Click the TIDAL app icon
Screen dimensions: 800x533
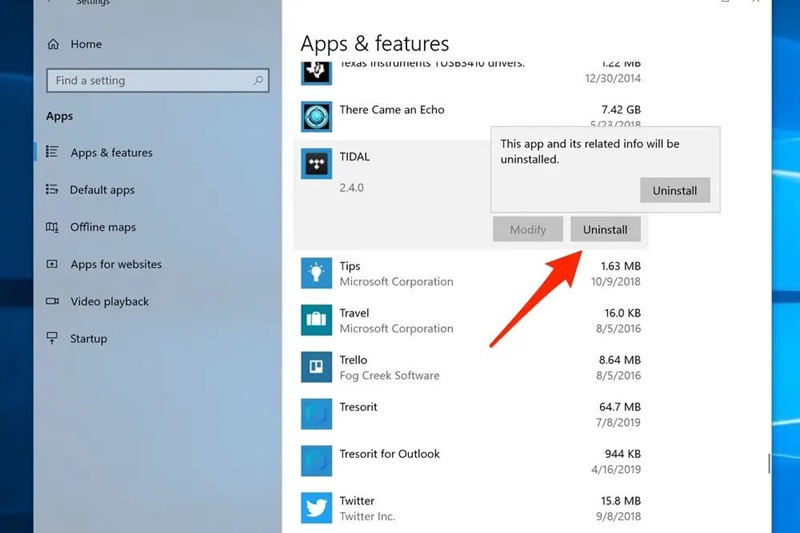click(x=316, y=165)
